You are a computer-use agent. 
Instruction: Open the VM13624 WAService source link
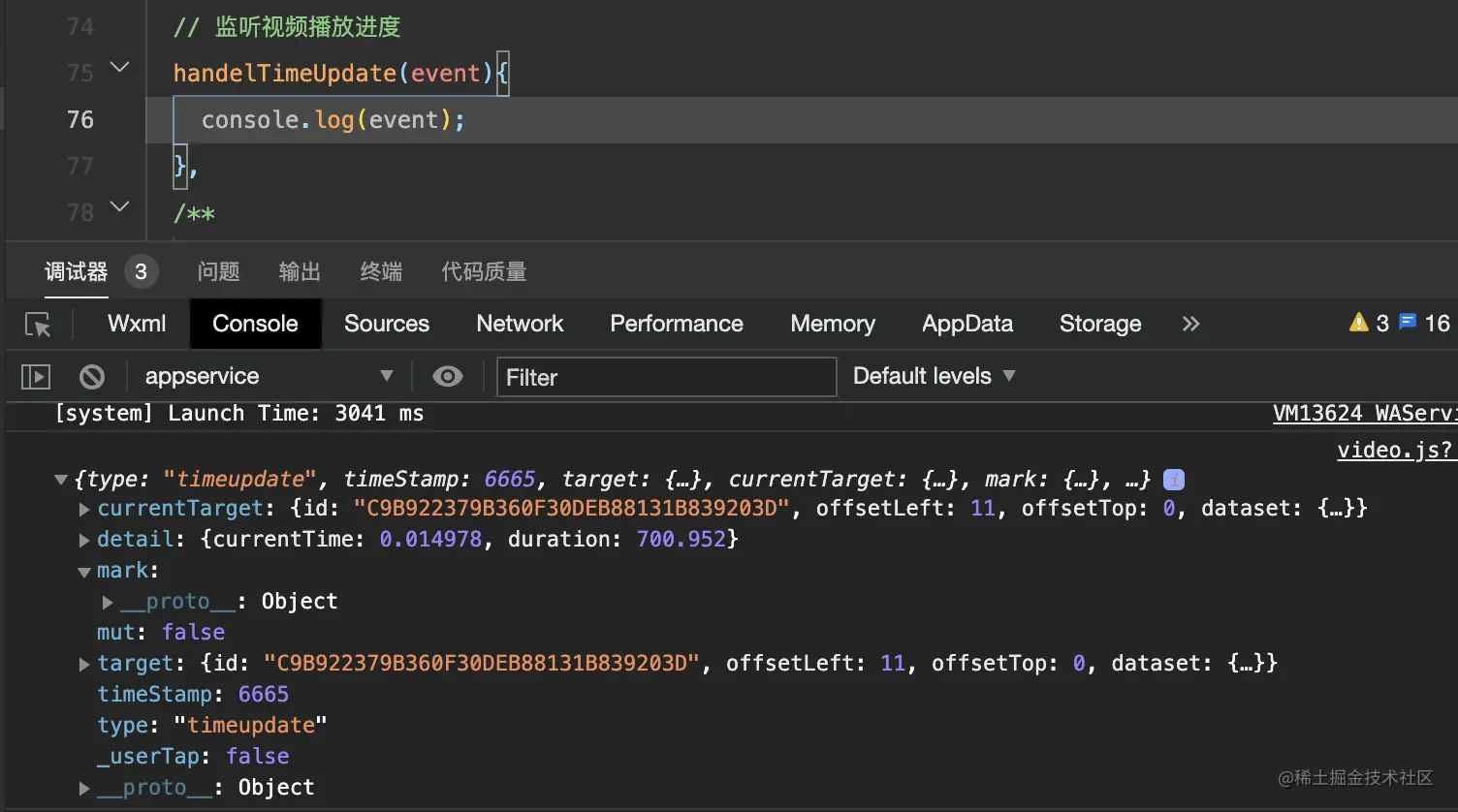tap(1364, 414)
